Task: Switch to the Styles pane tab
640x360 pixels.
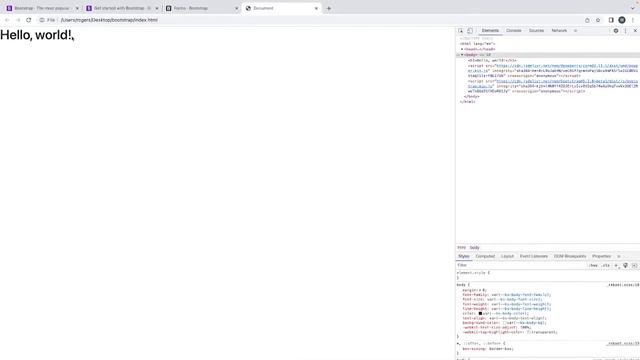Action: point(464,256)
